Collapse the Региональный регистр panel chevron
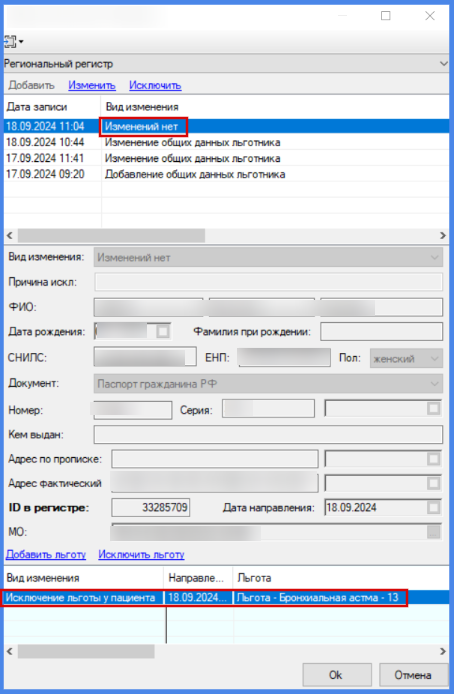Image resolution: width=454 pixels, height=694 pixels. click(x=443, y=64)
